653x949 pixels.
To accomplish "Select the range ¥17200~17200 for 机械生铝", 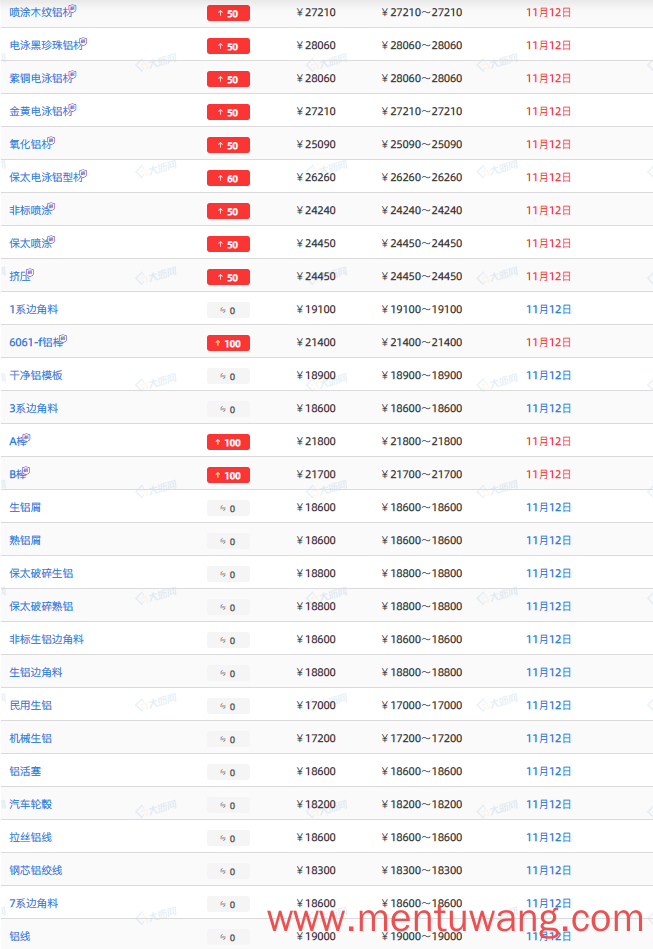I will [422, 738].
